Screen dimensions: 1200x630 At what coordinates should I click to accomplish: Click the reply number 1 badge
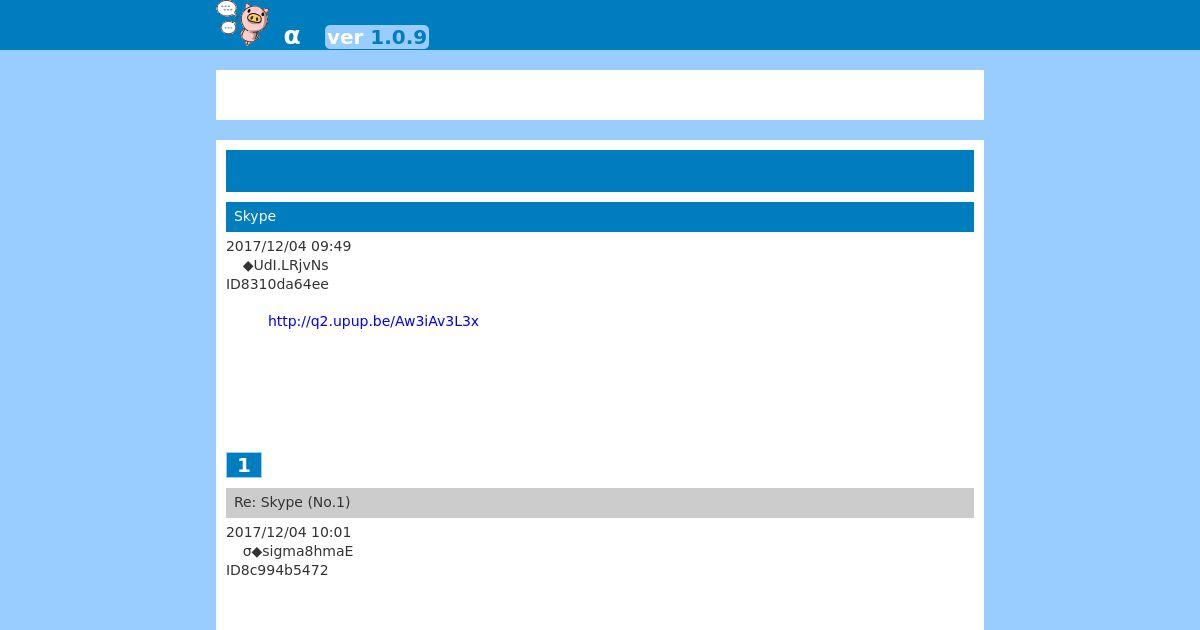point(244,465)
